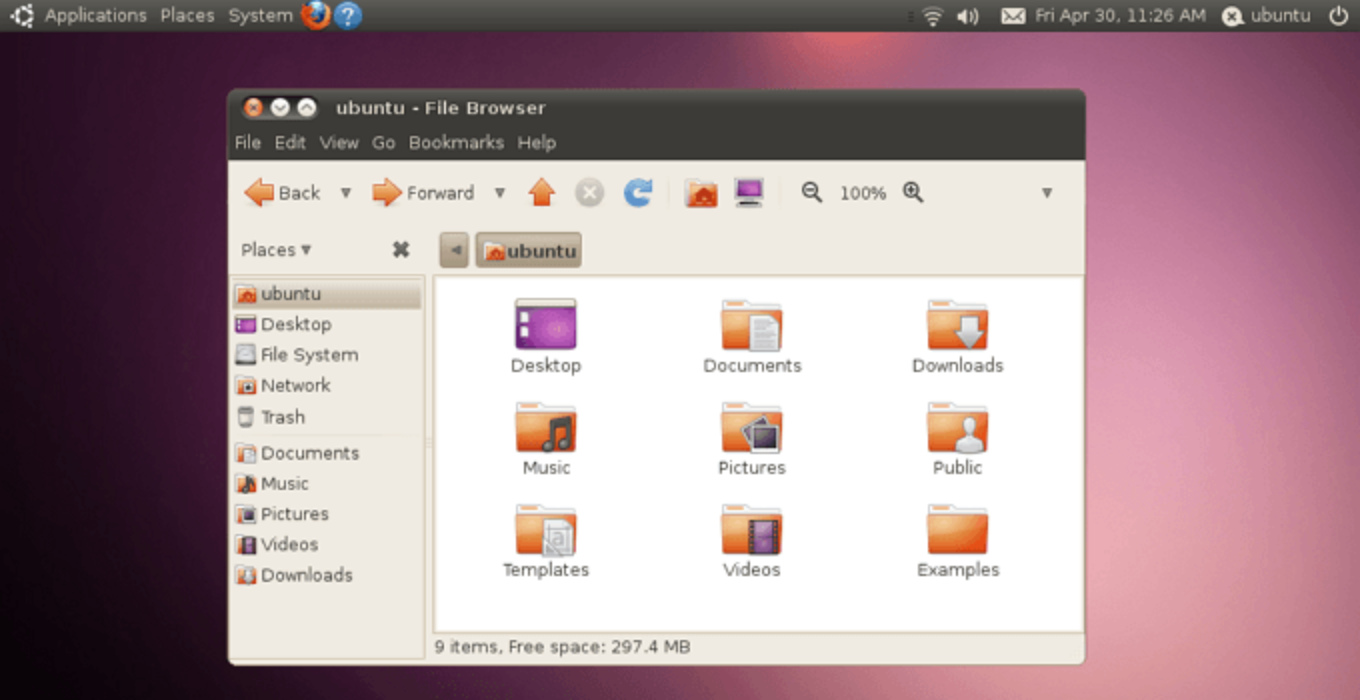The height and width of the screenshot is (700, 1360).
Task: Zoom out with the minus magnifier
Action: 812,192
